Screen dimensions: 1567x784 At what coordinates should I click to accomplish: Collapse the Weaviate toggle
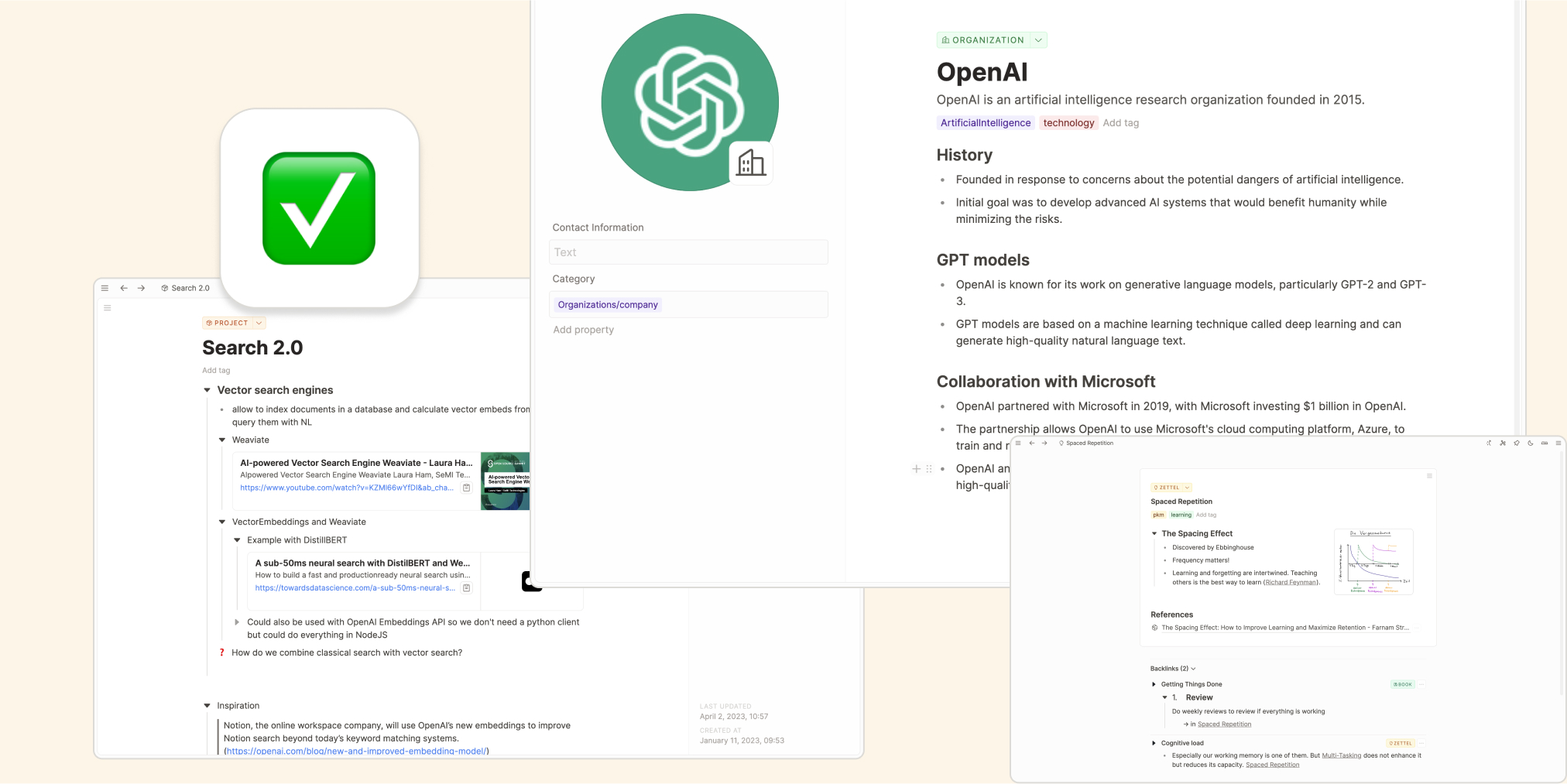(222, 440)
